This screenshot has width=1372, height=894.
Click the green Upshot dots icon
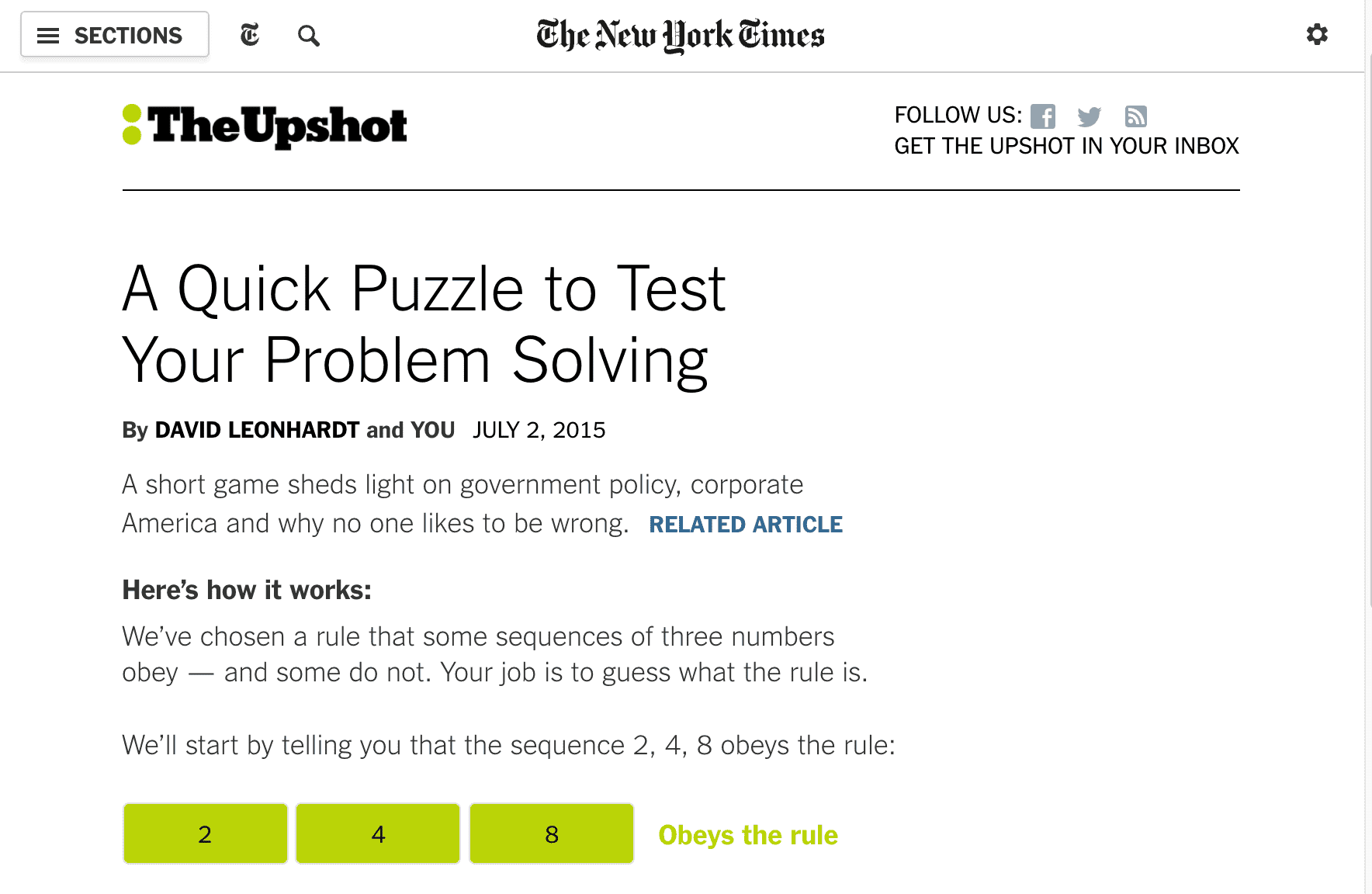tap(132, 124)
